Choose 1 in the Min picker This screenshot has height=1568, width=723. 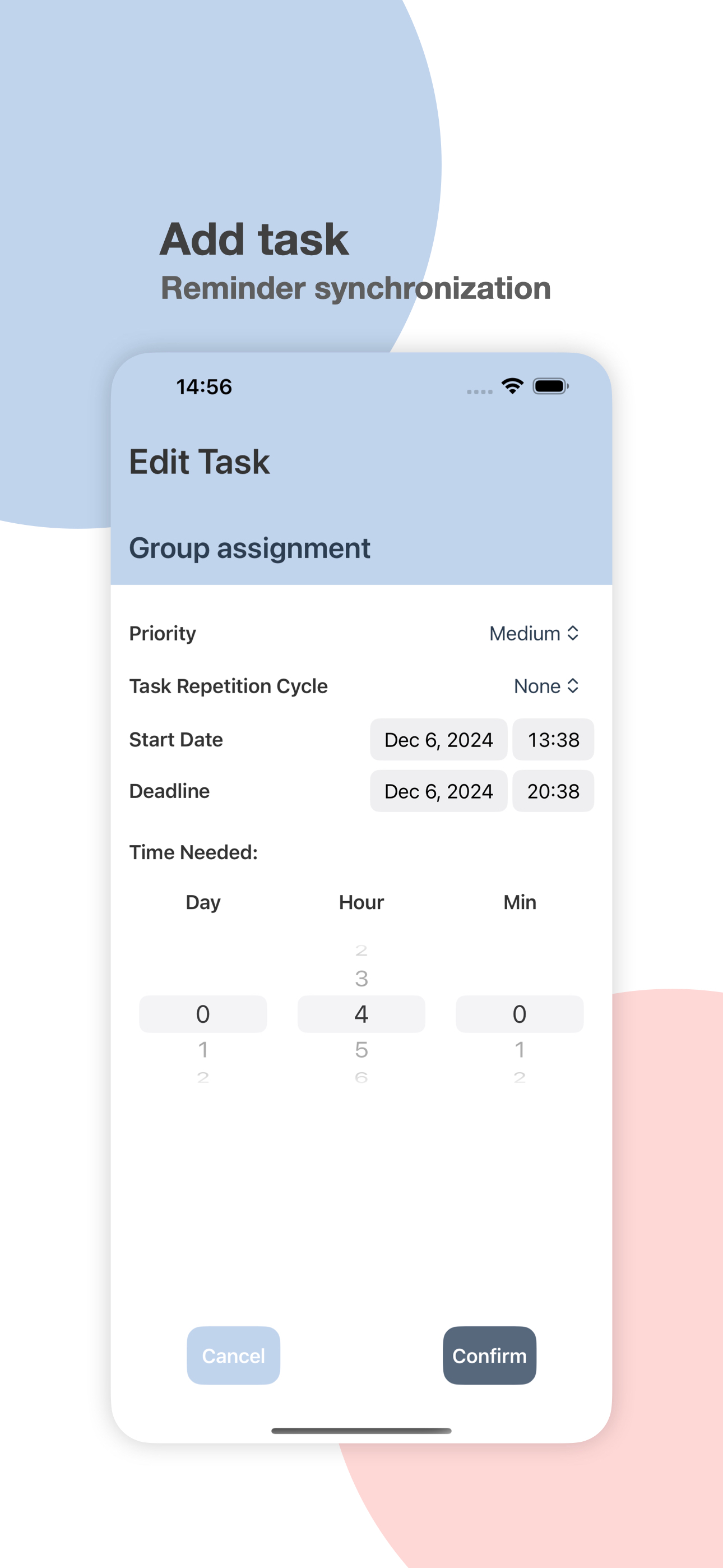click(x=519, y=1049)
